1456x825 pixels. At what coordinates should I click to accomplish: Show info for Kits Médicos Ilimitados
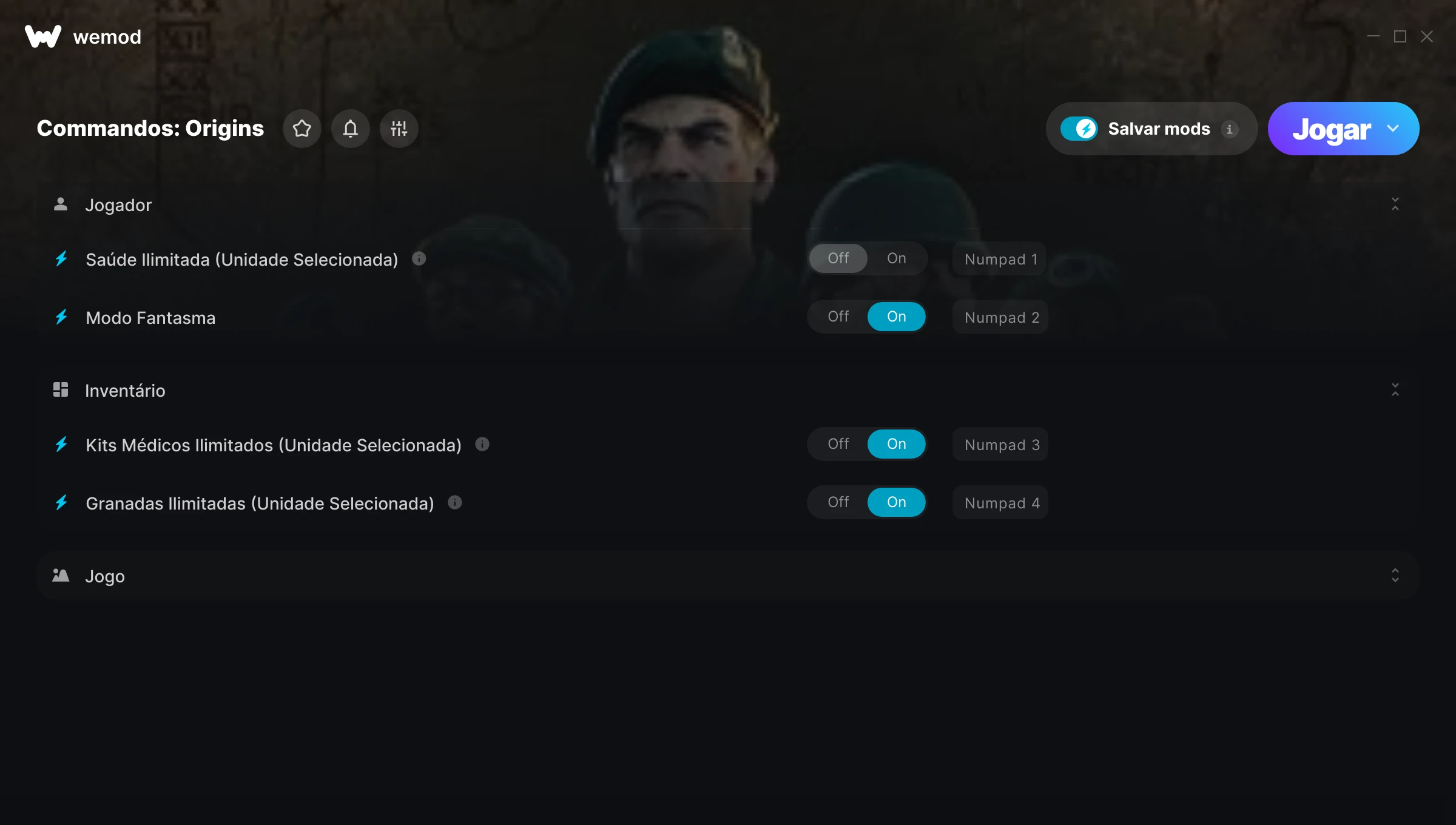482,444
